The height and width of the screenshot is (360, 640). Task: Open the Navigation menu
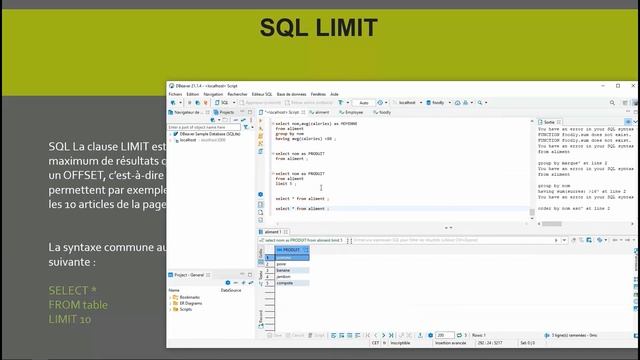213,94
